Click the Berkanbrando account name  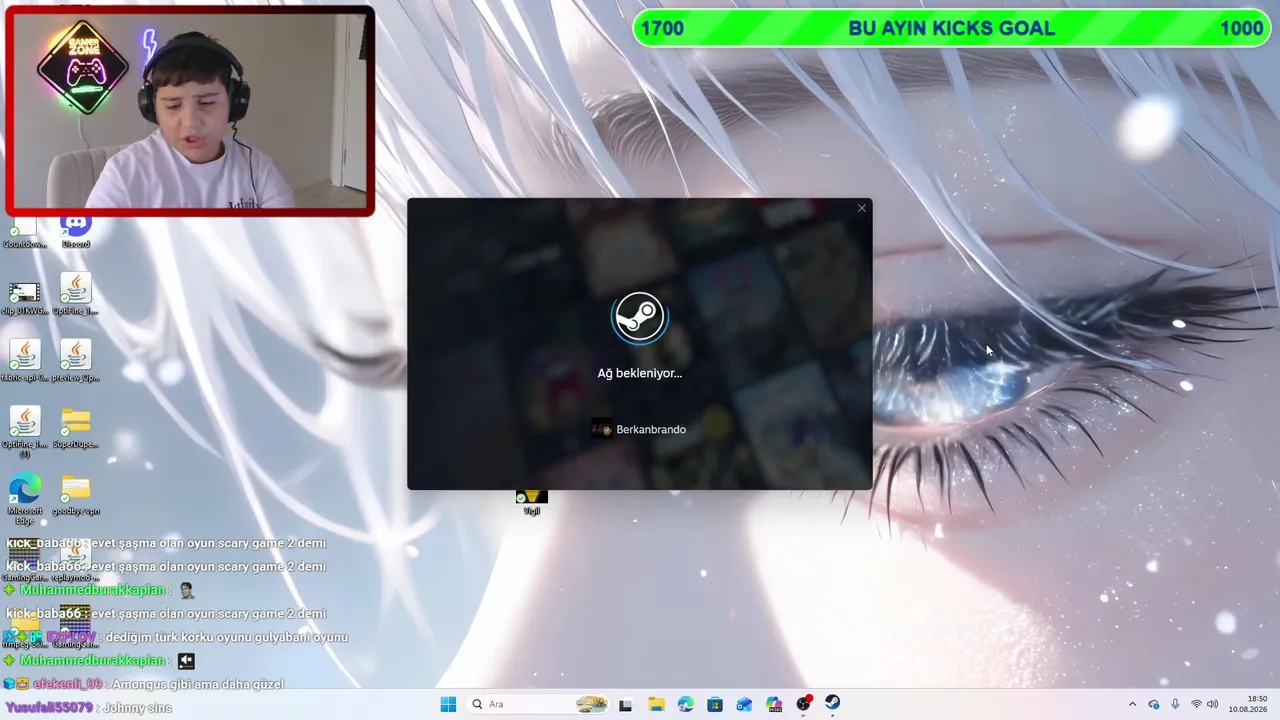[x=651, y=429]
